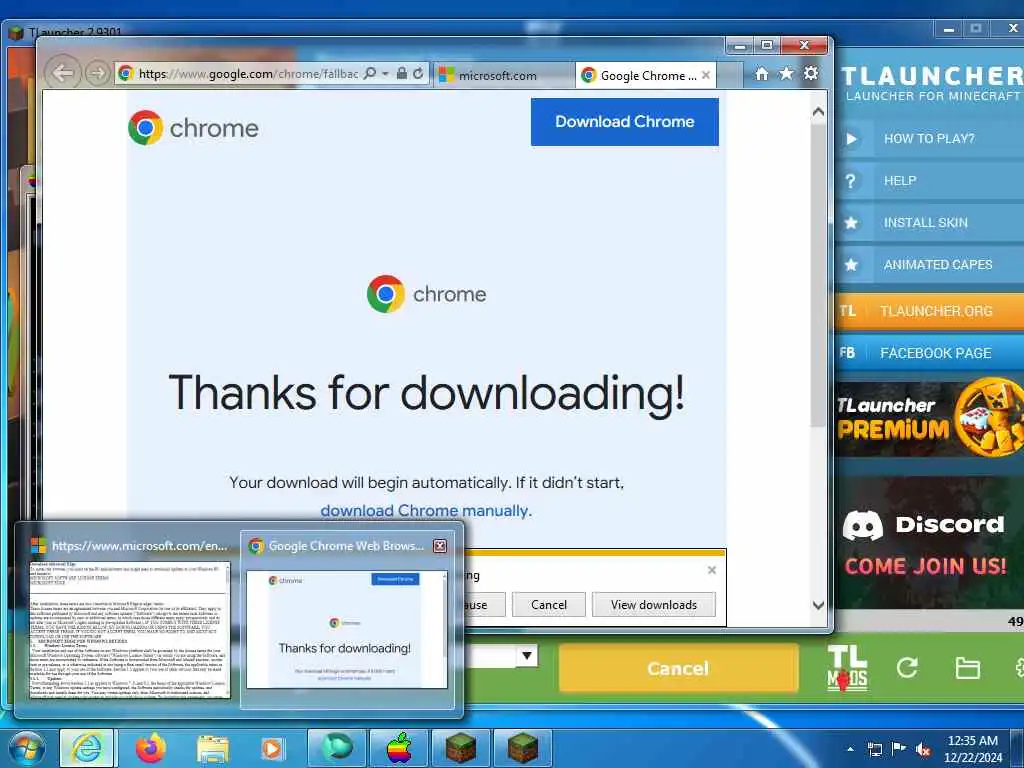Open Action Center flag tray icon
The width and height of the screenshot is (1024, 768).
coord(899,749)
